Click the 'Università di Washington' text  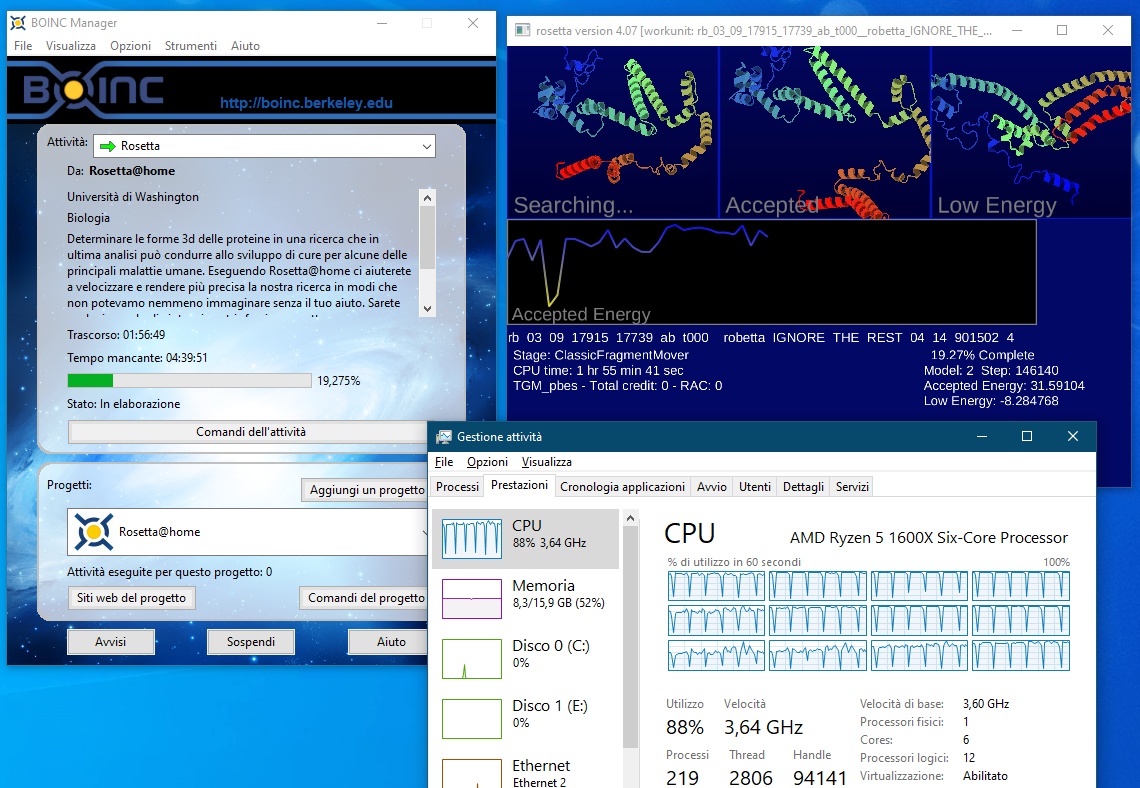[133, 197]
